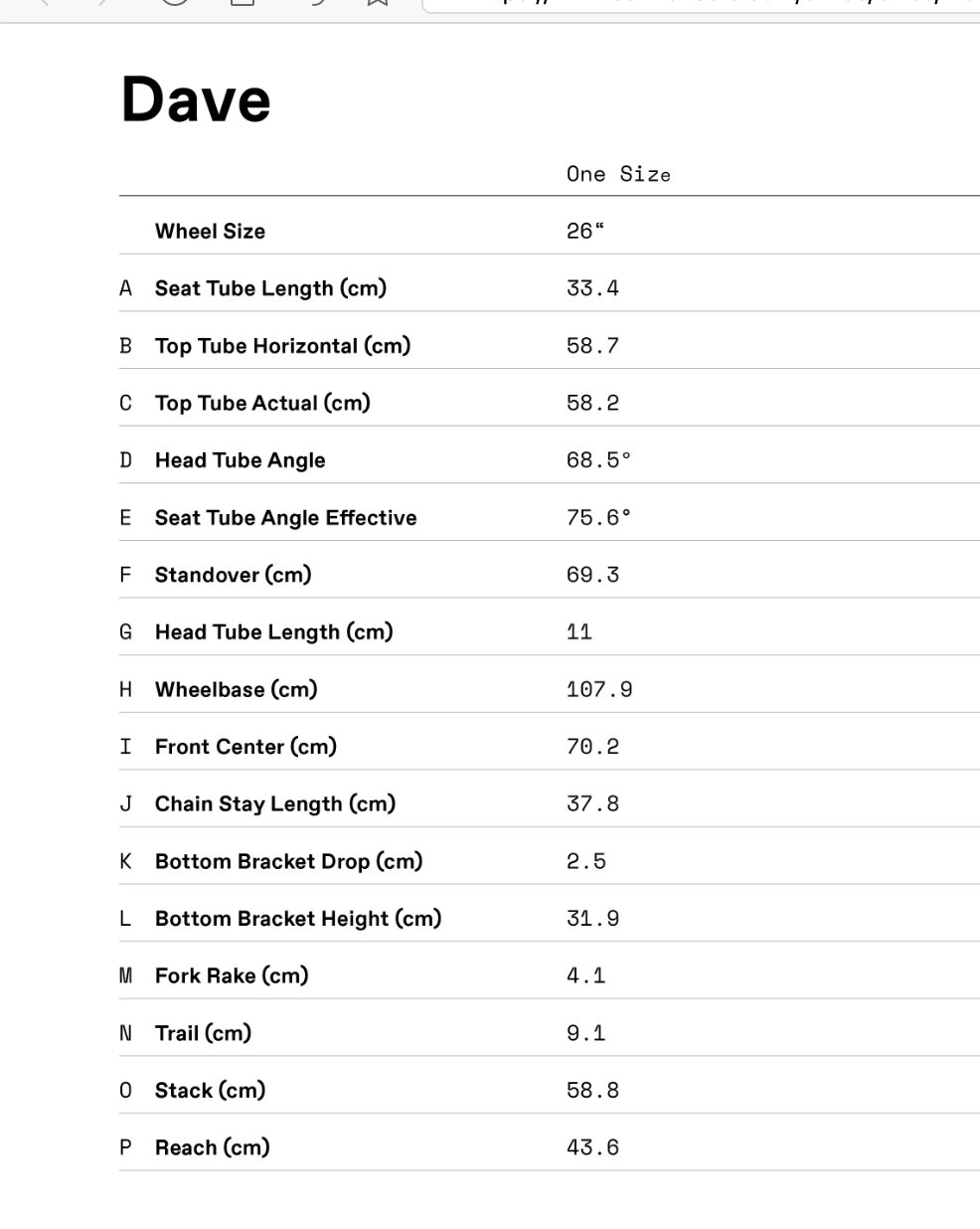980x1229 pixels.
Task: Click the Chain Stay Length label
Action: 275,804
